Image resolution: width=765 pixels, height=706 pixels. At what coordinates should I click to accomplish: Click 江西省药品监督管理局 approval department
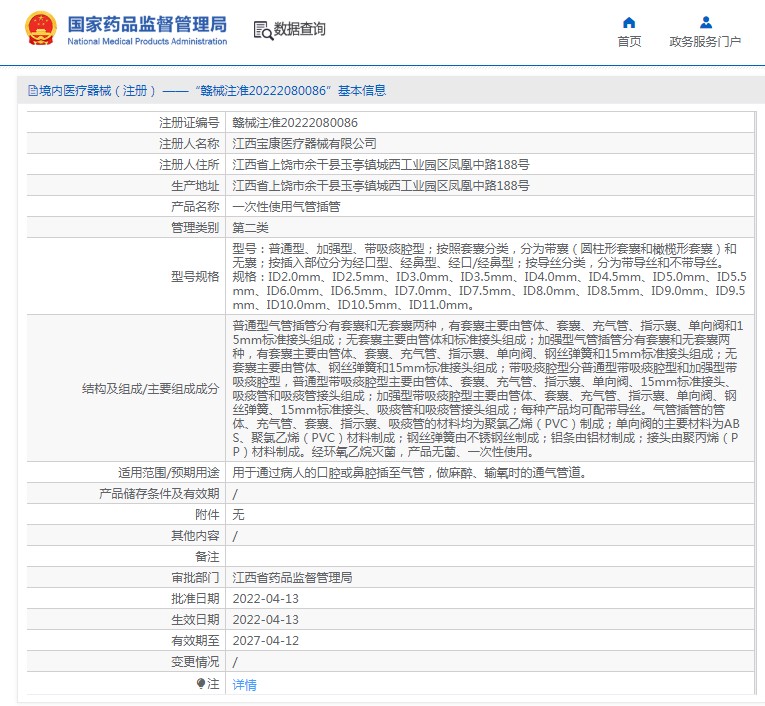click(292, 578)
